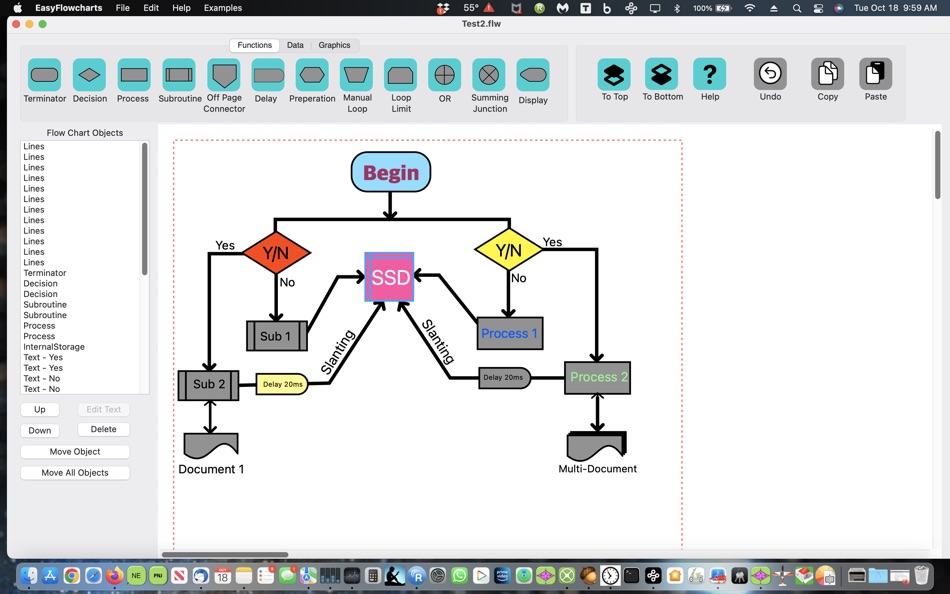Image resolution: width=950 pixels, height=594 pixels.
Task: Click the Undo toolbar icon
Action: coord(770,75)
